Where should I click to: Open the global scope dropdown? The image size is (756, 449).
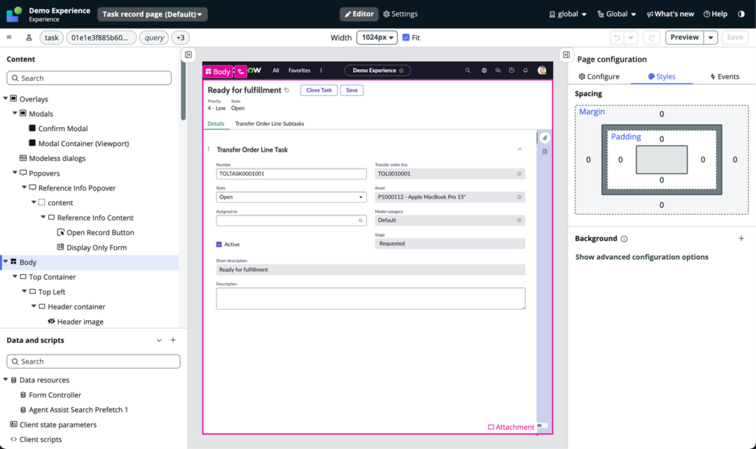(x=568, y=14)
